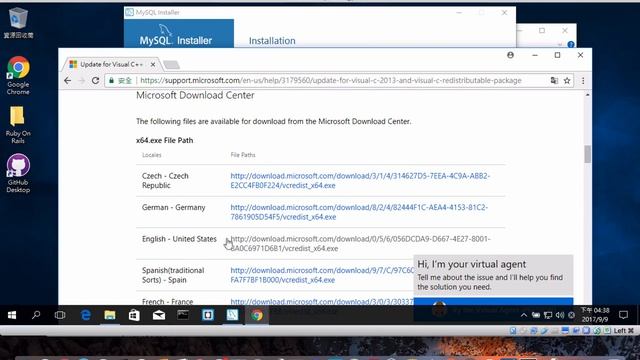Image resolution: width=640 pixels, height=360 pixels.
Task: Bookmark this page with the star icon
Action: [567, 80]
